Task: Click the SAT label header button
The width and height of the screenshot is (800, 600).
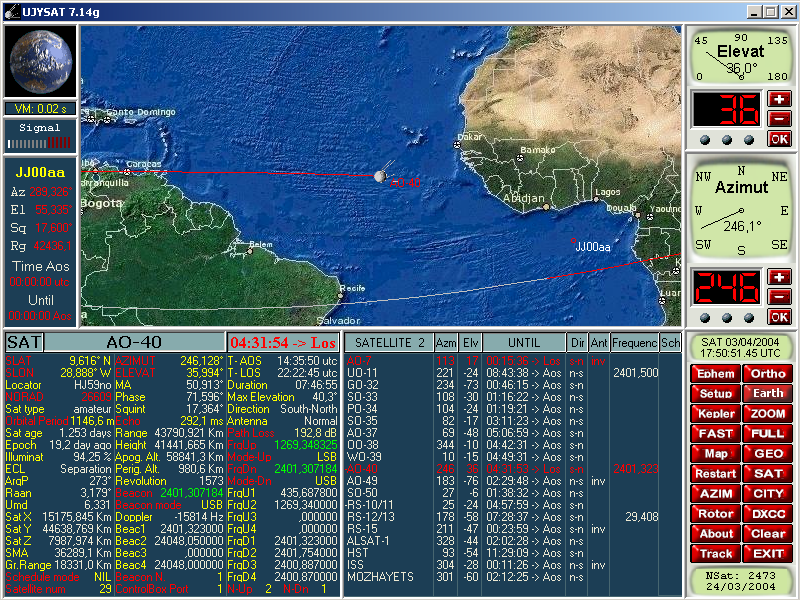Action: click(24, 342)
